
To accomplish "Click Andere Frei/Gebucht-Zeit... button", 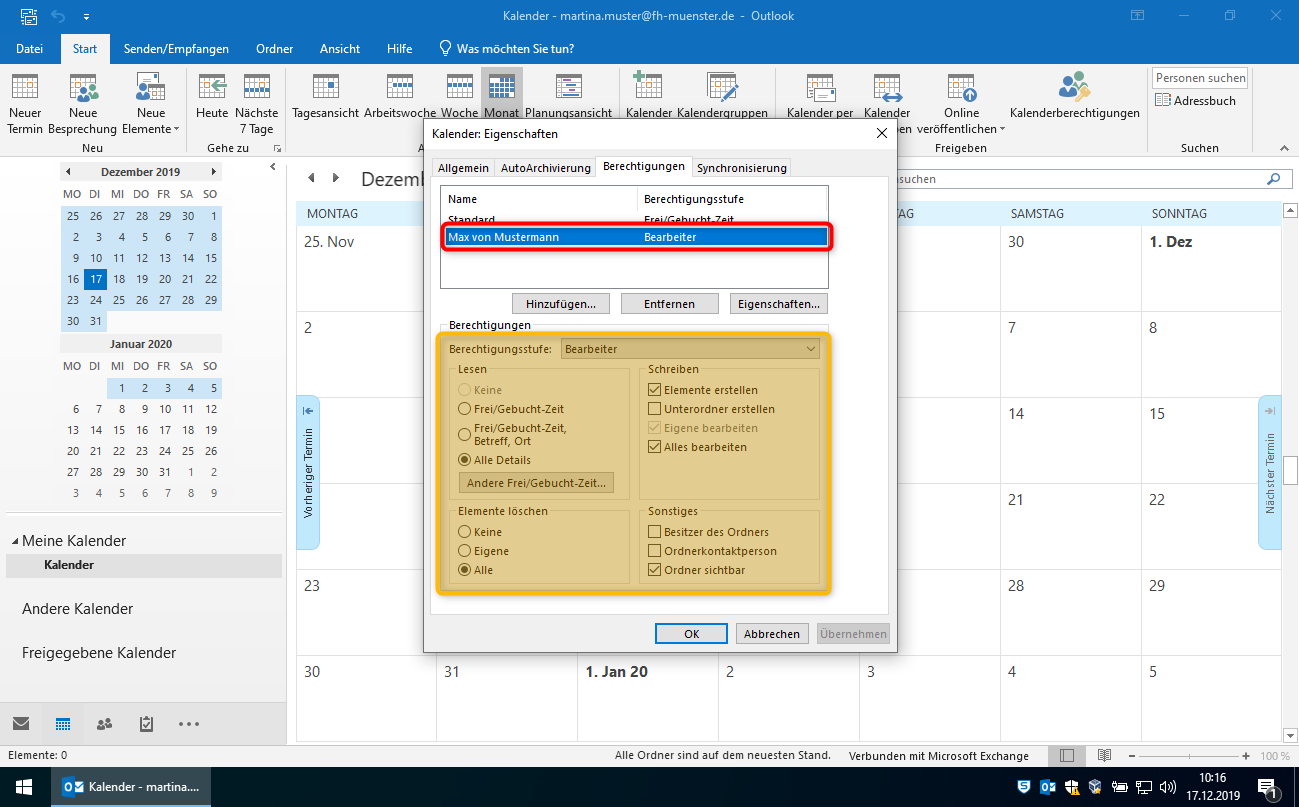I will pos(536,483).
